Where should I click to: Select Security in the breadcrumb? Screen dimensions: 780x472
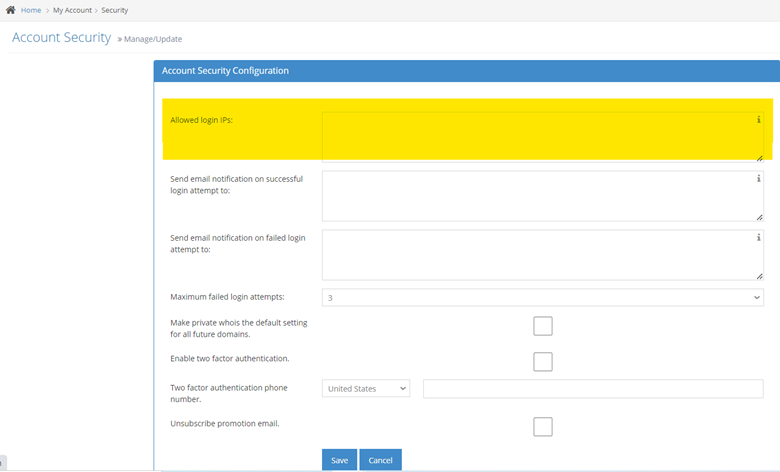tap(114, 10)
